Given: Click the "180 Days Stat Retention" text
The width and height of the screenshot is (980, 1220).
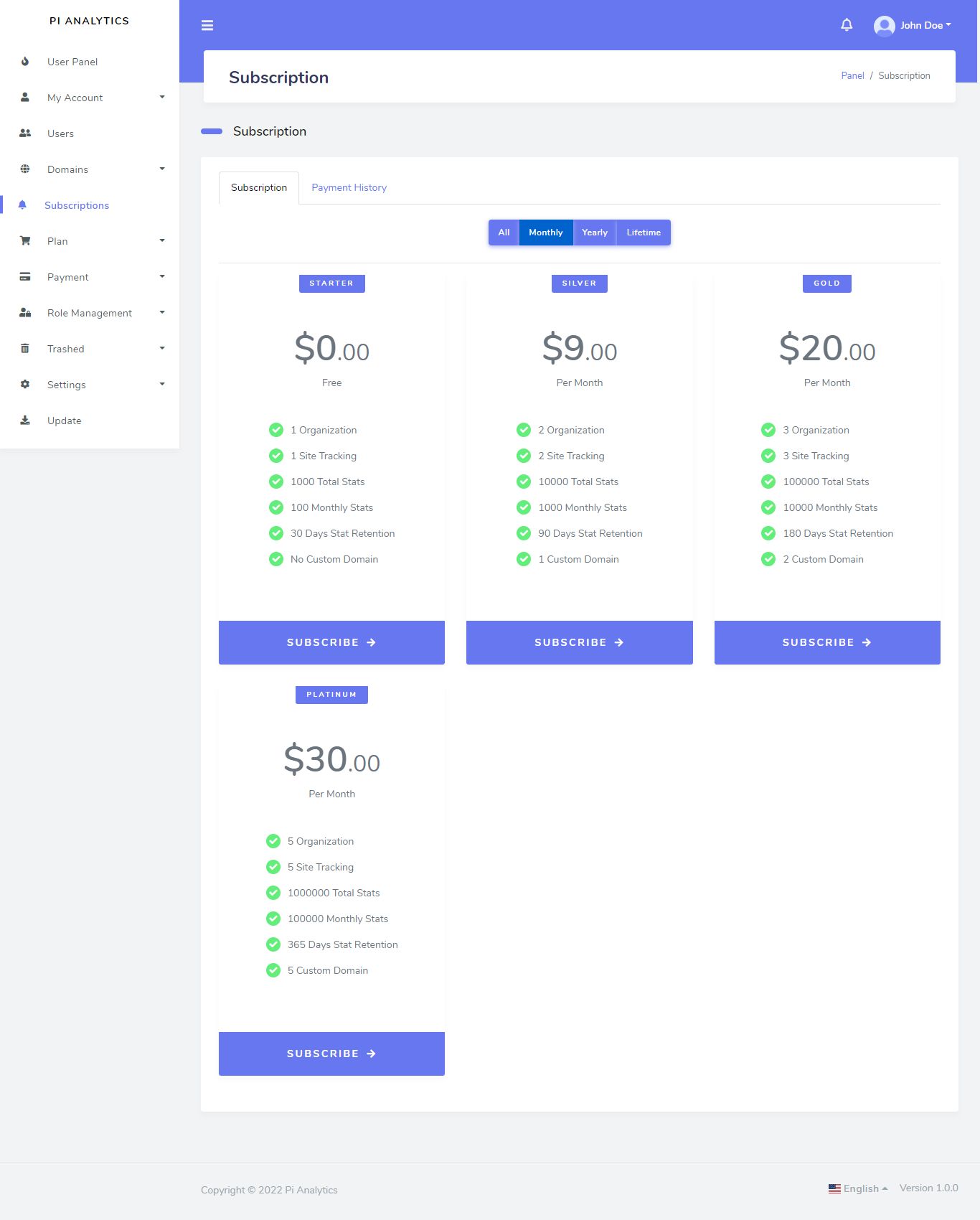Looking at the screenshot, I should 838,533.
